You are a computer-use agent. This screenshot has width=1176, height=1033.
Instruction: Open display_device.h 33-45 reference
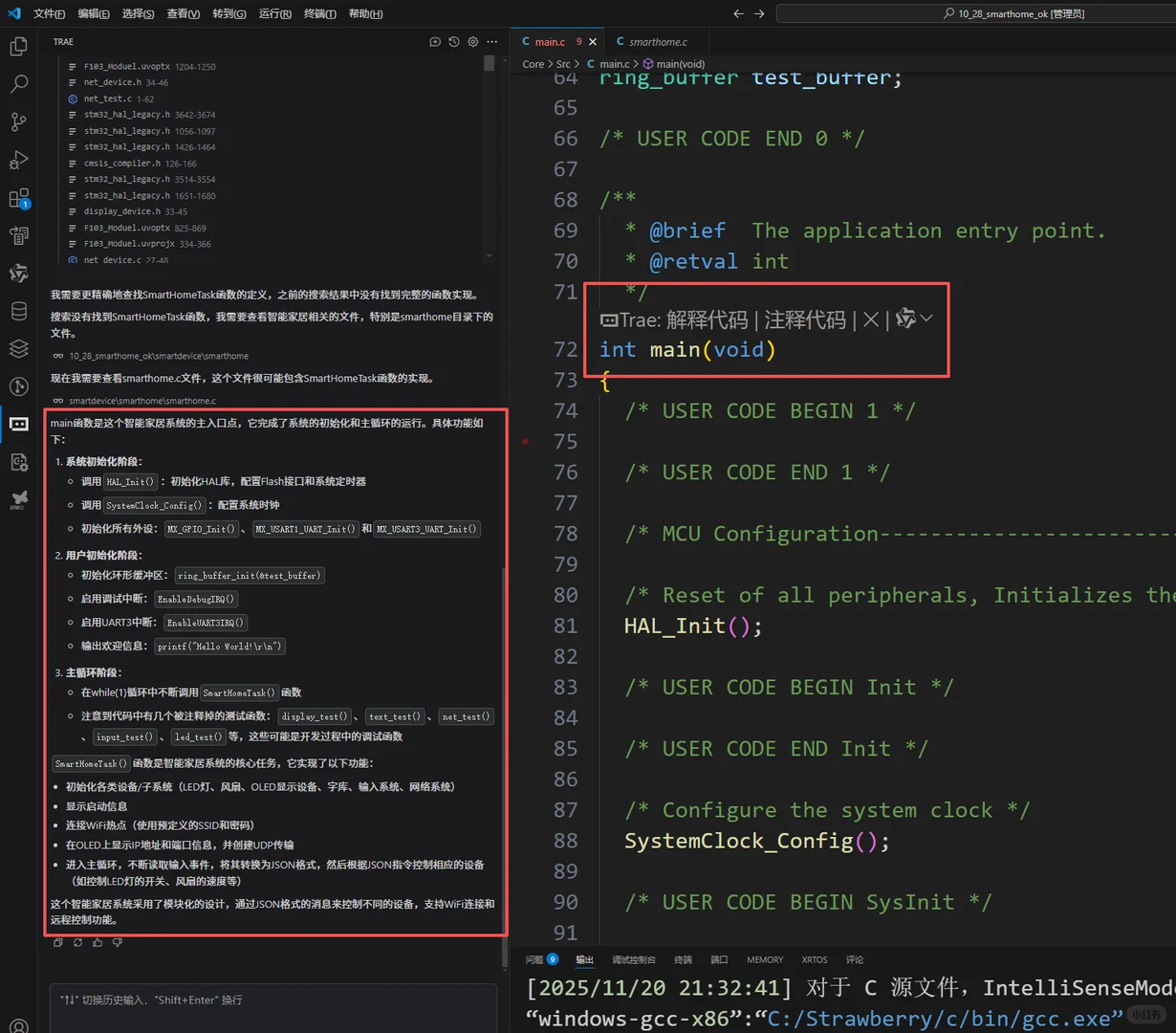pyautogui.click(x=128, y=211)
